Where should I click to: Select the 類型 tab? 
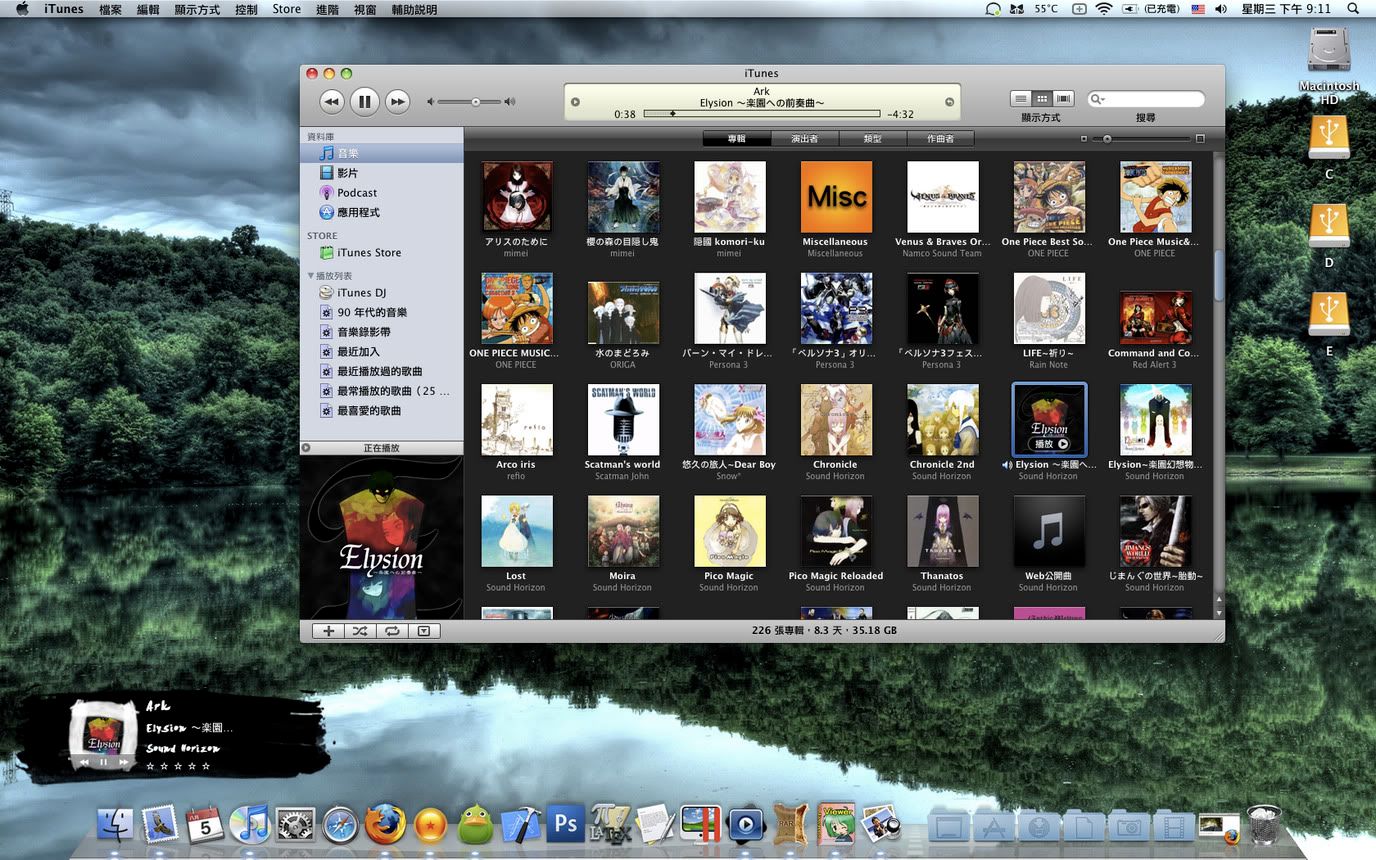(873, 139)
